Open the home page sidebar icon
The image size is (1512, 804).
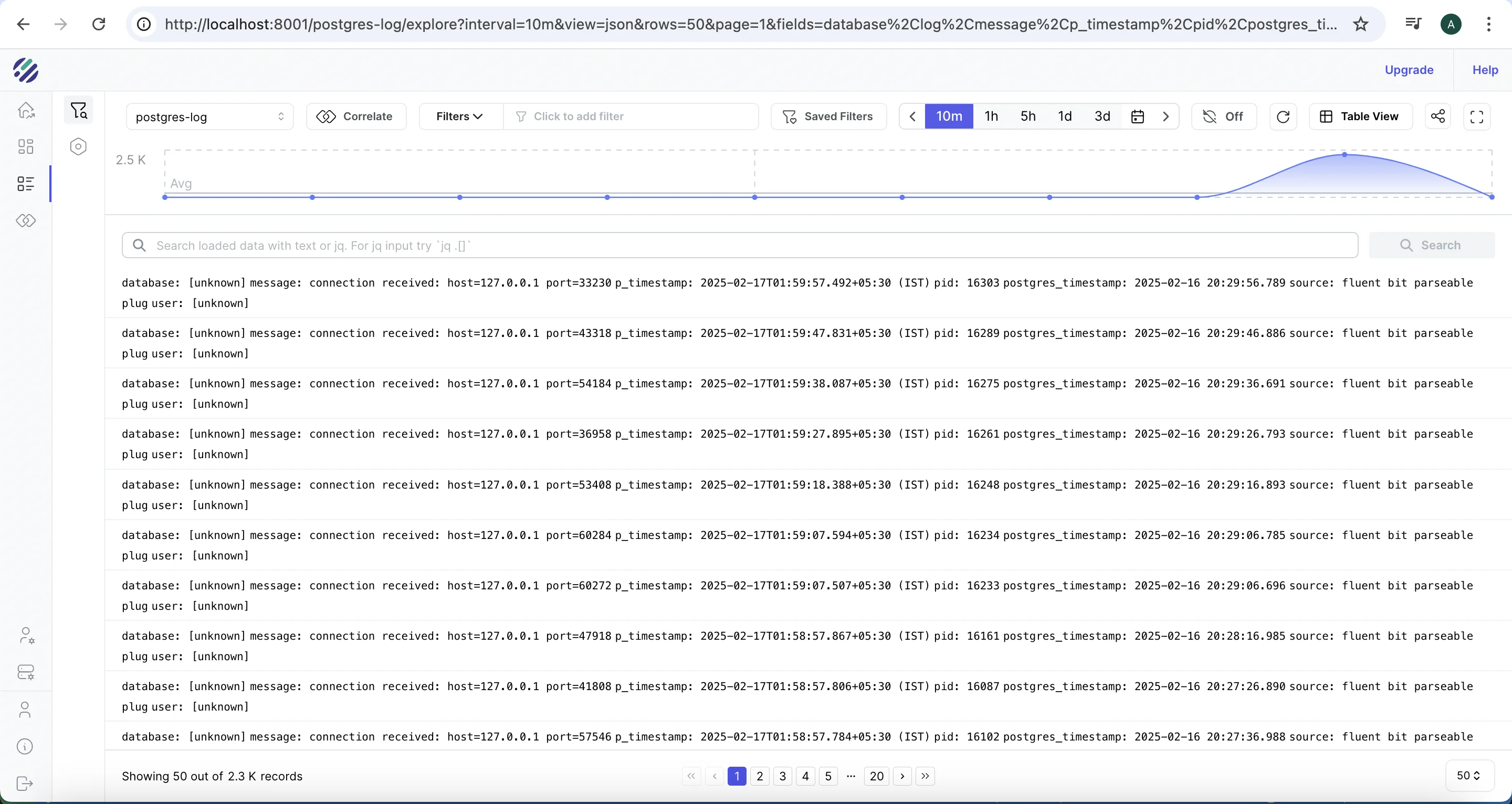point(26,110)
